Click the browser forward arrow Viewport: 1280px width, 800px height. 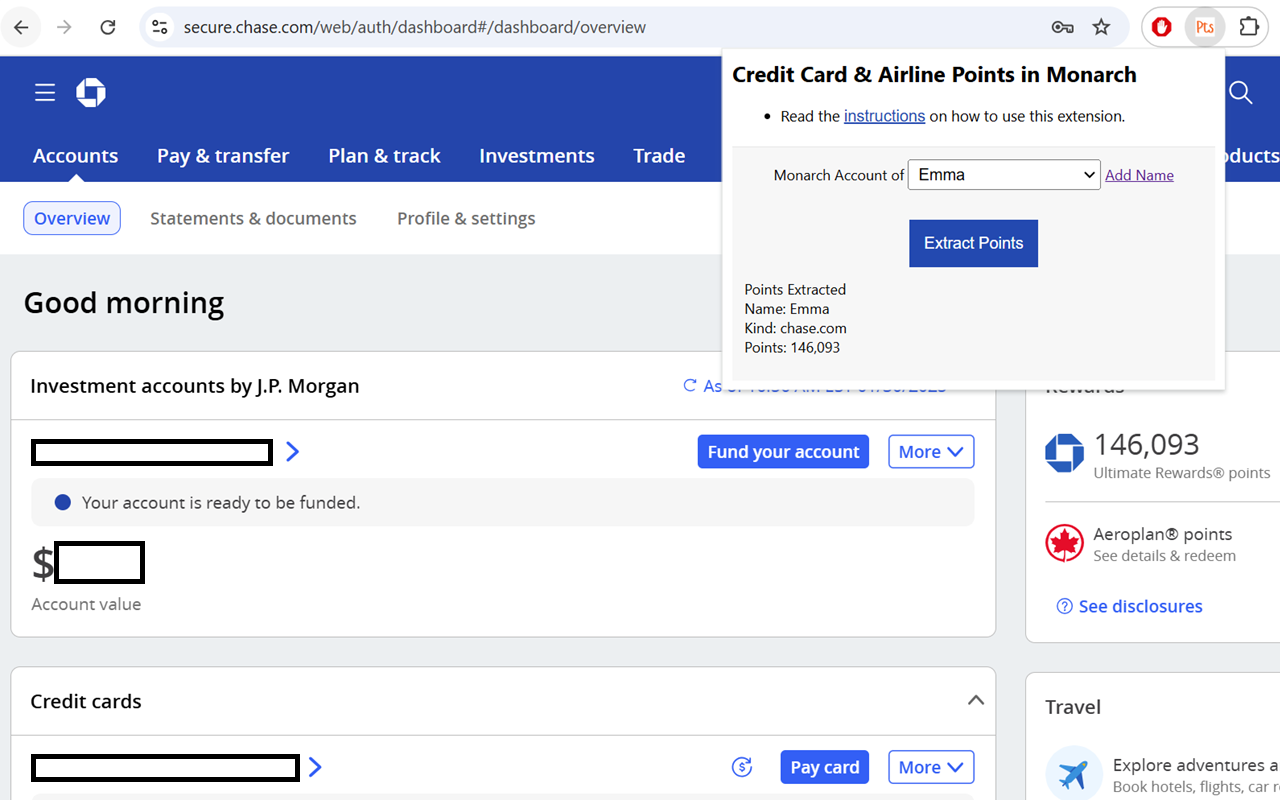(x=64, y=27)
